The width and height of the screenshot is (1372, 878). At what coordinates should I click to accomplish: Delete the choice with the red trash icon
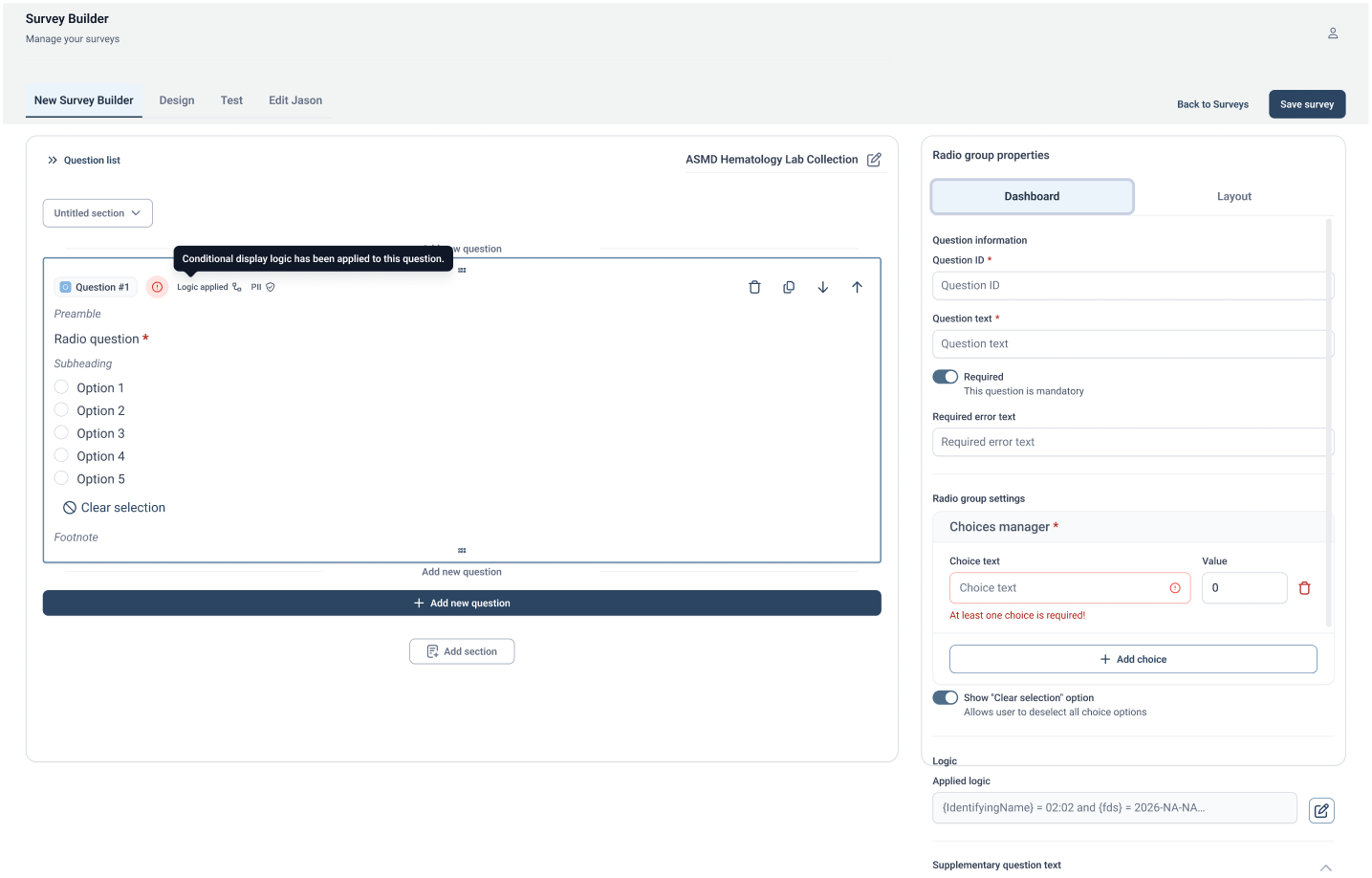pyautogui.click(x=1305, y=588)
